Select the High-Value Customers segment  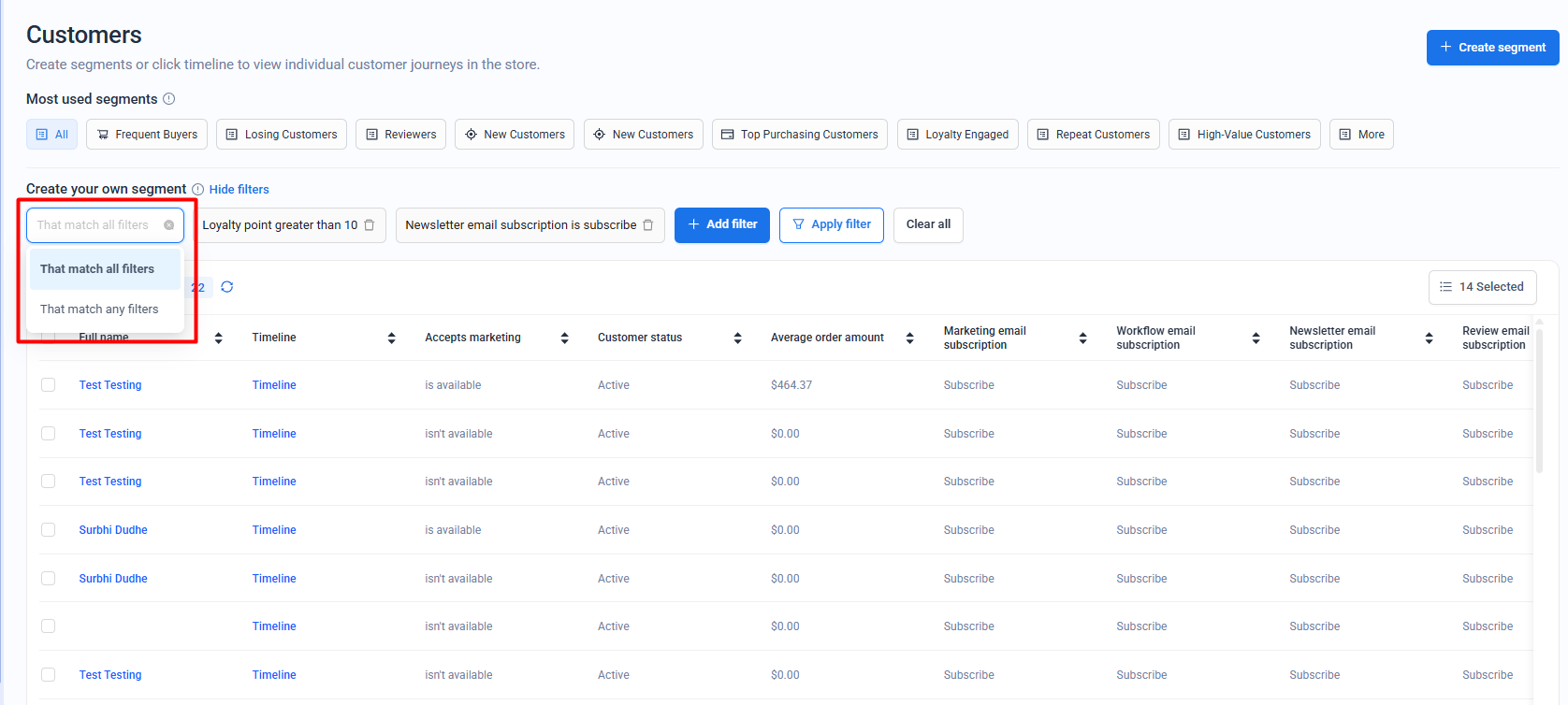(1244, 135)
